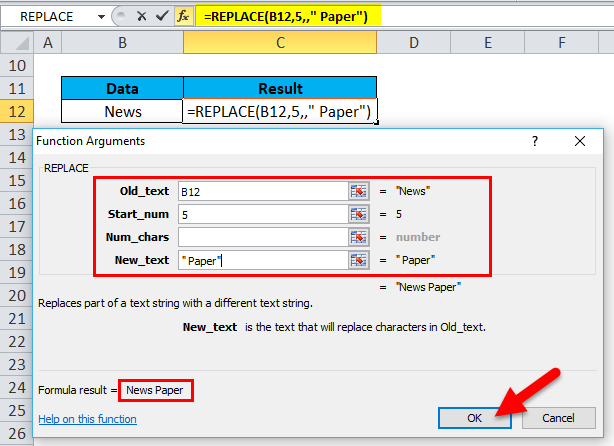
Task: Close the Function Arguments dialog
Action: click(580, 141)
